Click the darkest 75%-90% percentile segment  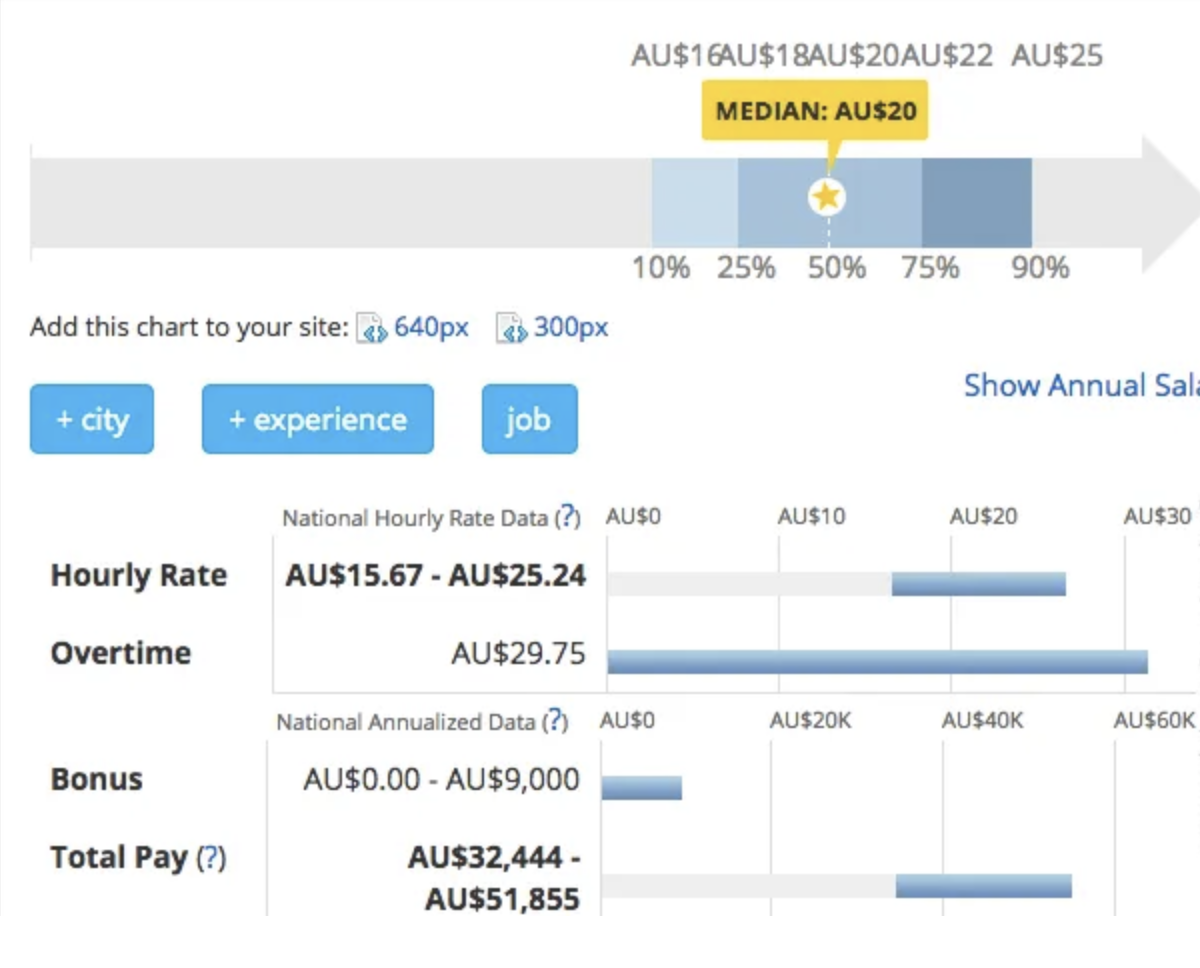[x=976, y=203]
